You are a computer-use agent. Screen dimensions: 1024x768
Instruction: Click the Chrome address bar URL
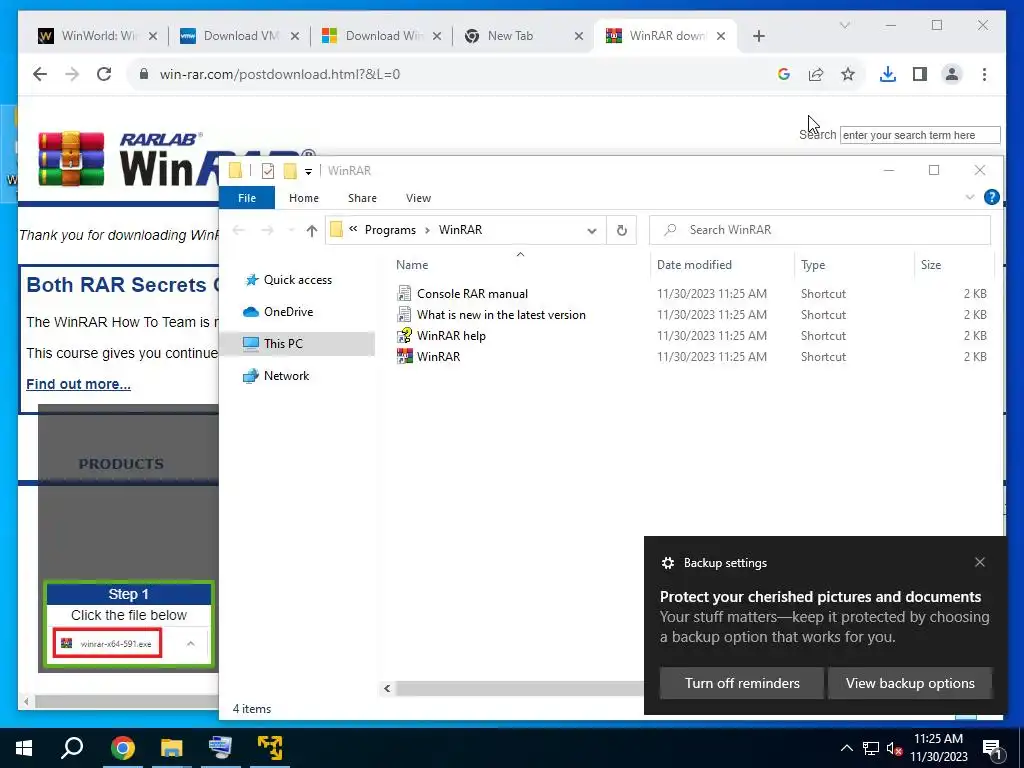[280, 74]
